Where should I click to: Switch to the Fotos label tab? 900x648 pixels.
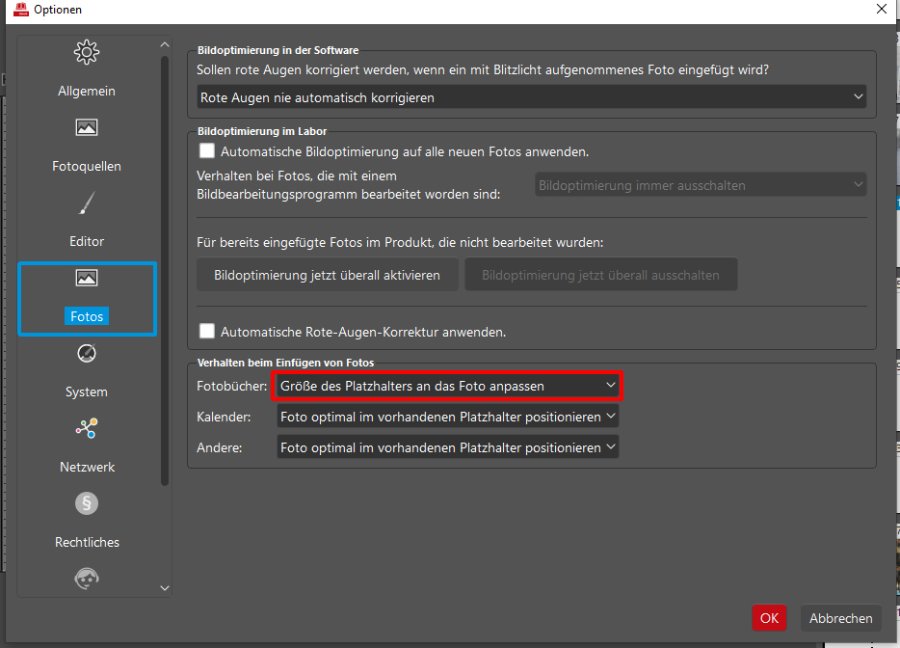click(87, 316)
